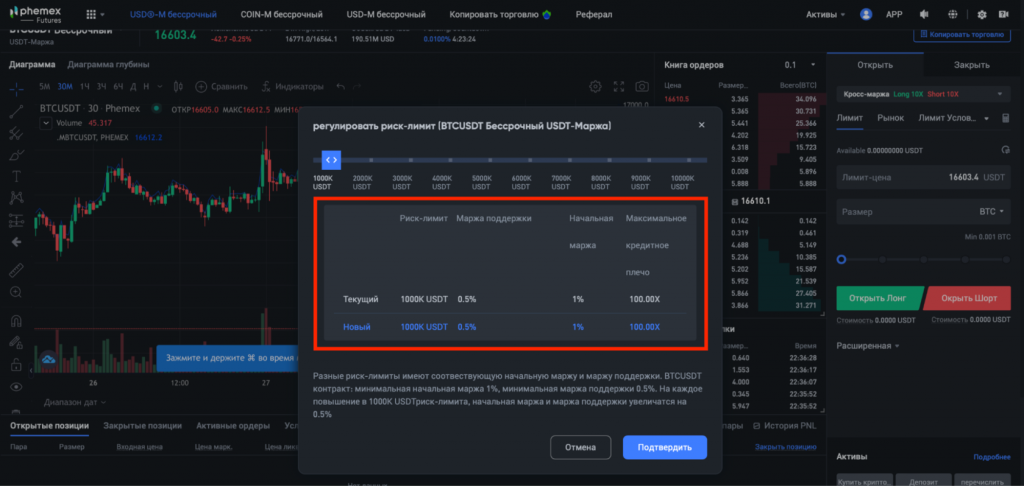Viewport: 1024px width, 486px height.
Task: Open the Активы dropdown in the header
Action: [x=826, y=15]
